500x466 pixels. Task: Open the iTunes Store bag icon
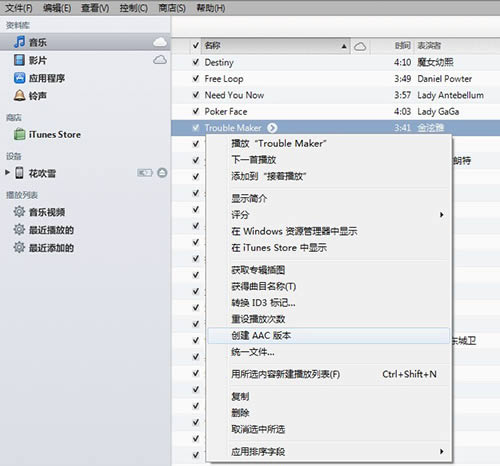pos(19,134)
